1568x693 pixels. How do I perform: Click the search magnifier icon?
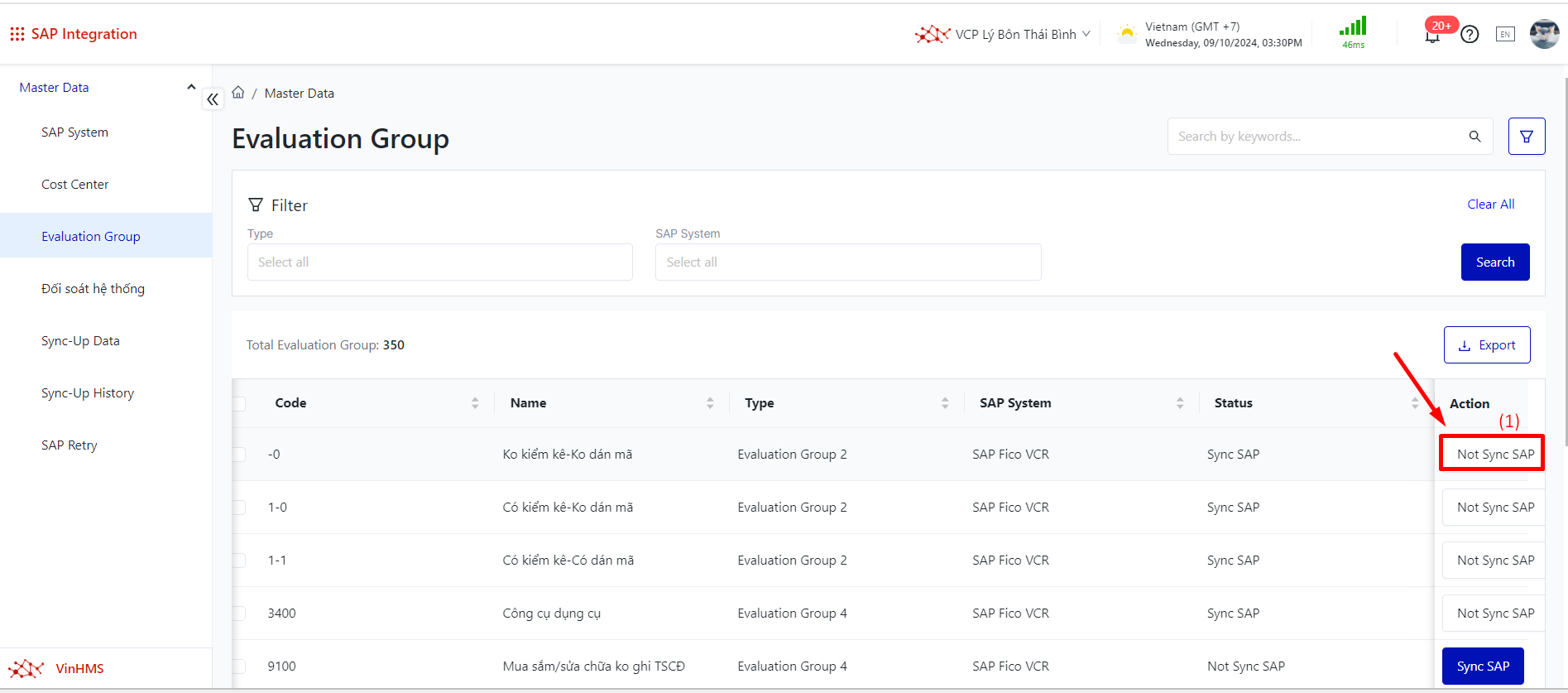(x=1474, y=137)
